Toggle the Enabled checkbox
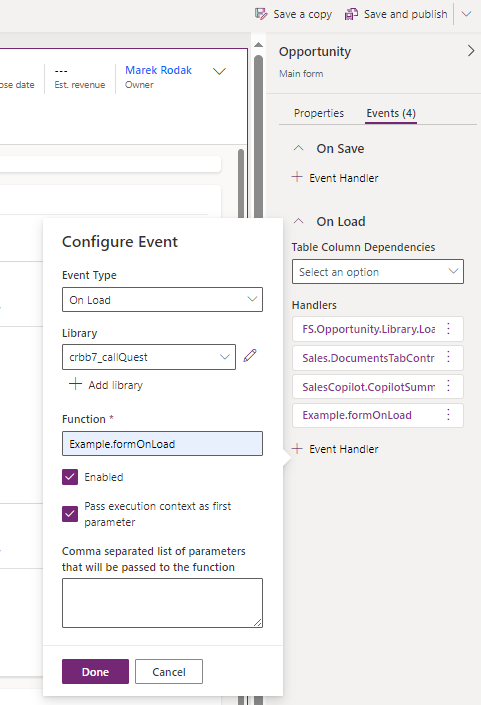Image resolution: width=481 pixels, height=705 pixels. coord(70,477)
